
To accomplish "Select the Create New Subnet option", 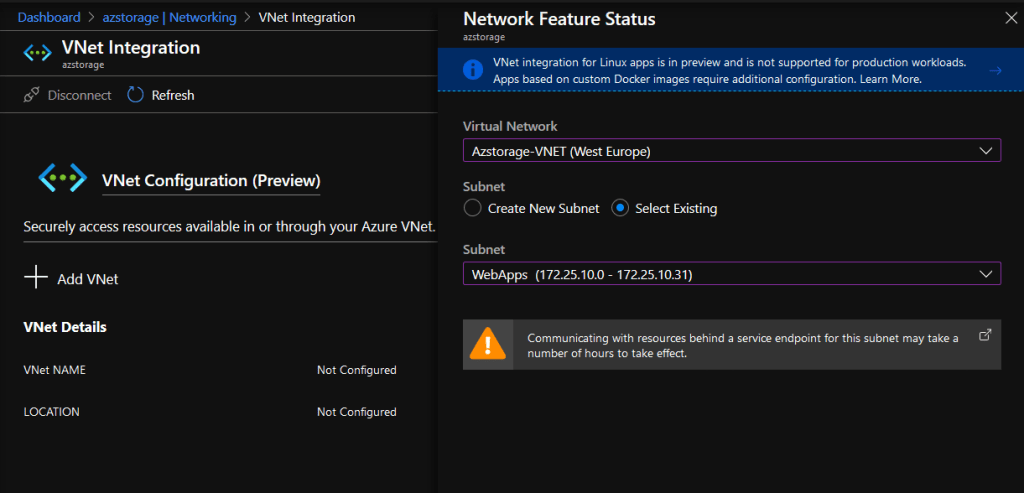I will (473, 208).
